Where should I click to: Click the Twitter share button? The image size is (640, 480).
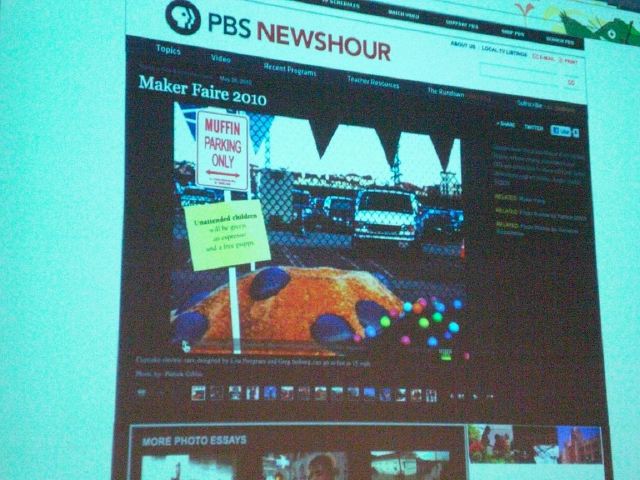click(533, 128)
